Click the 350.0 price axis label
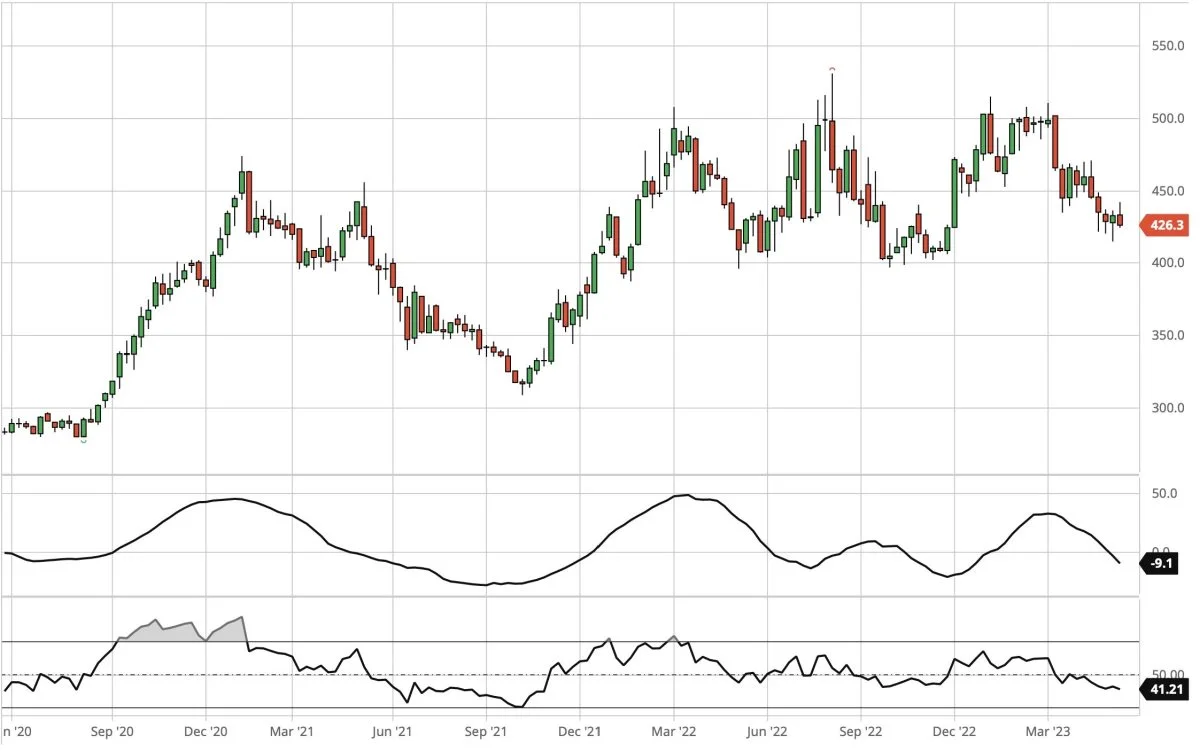Image resolution: width=1200 pixels, height=751 pixels. coord(1166,336)
